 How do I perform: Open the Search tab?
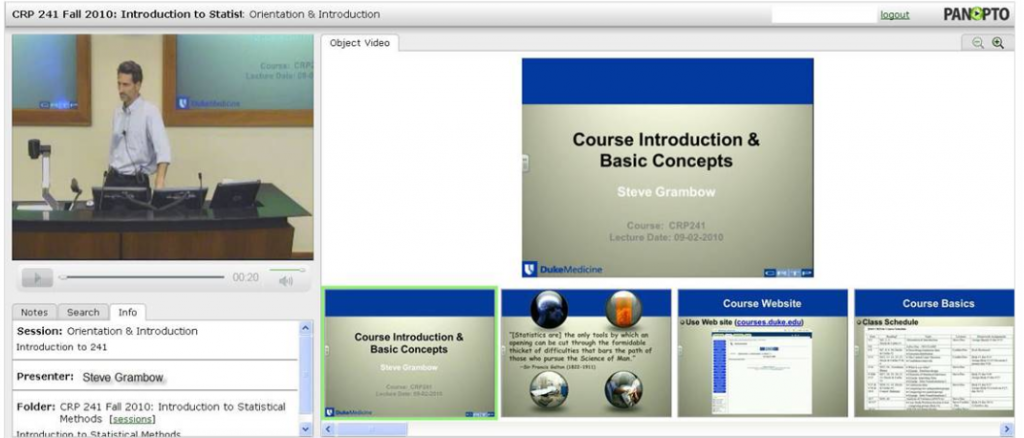(83, 312)
